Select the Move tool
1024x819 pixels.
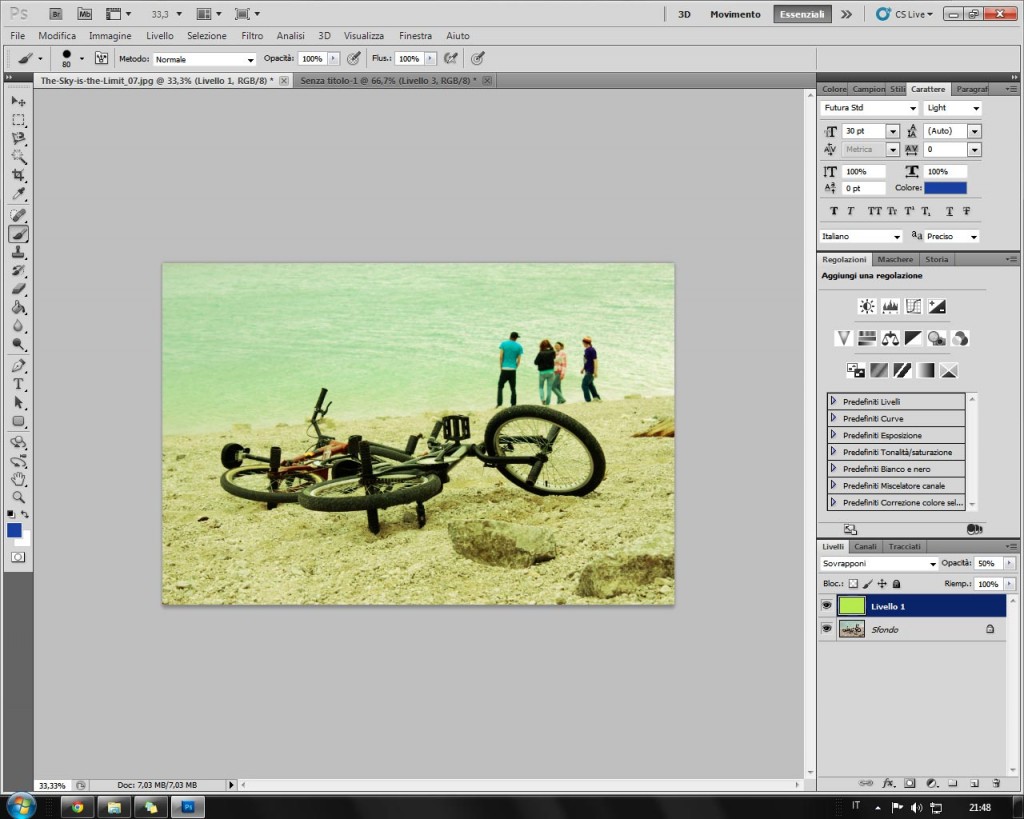pos(18,101)
